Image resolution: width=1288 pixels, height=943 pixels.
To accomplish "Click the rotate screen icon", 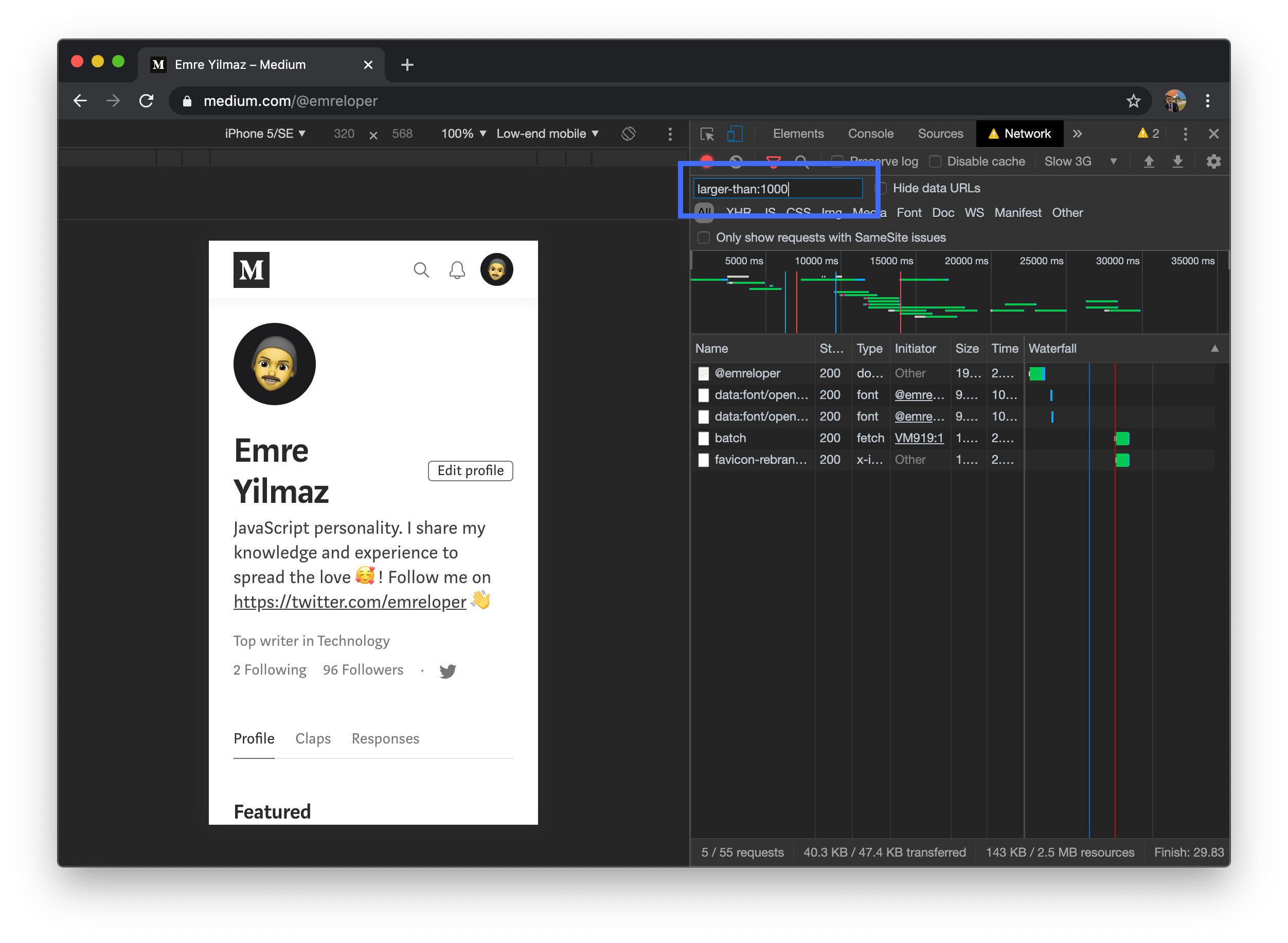I will tap(628, 134).
